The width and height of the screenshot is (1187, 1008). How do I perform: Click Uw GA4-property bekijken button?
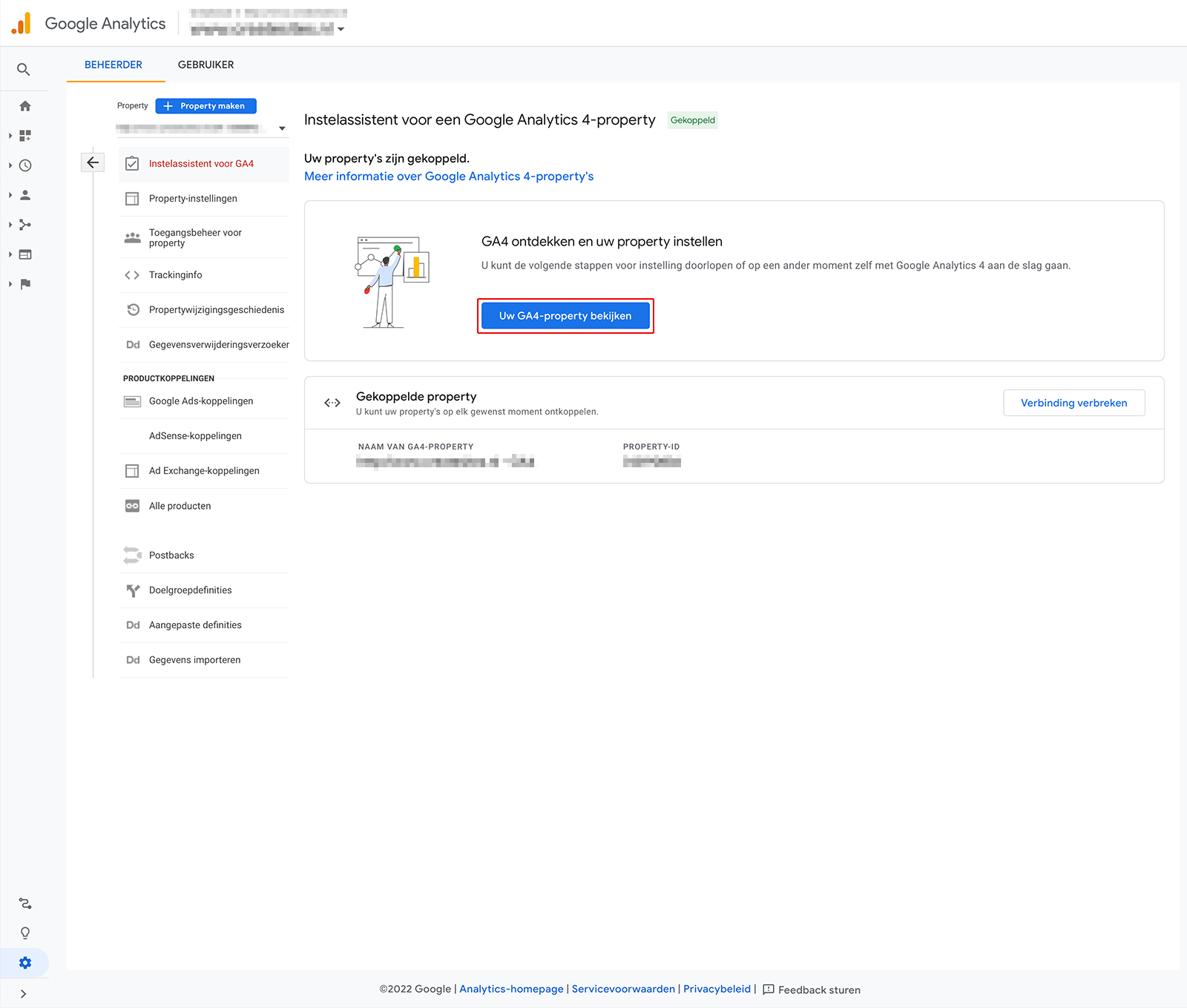(565, 316)
